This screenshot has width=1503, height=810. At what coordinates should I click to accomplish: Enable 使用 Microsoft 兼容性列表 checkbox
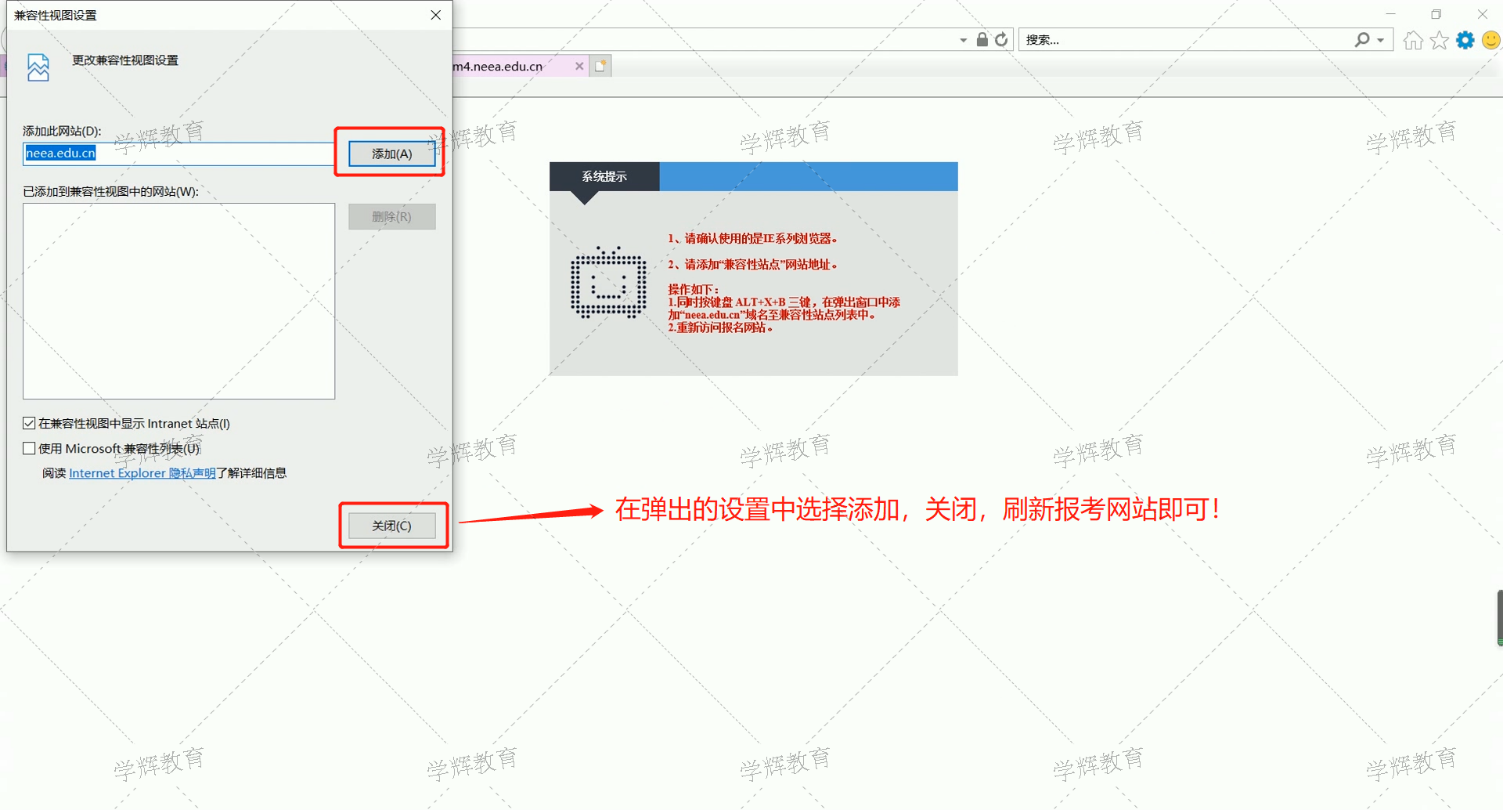(x=29, y=449)
